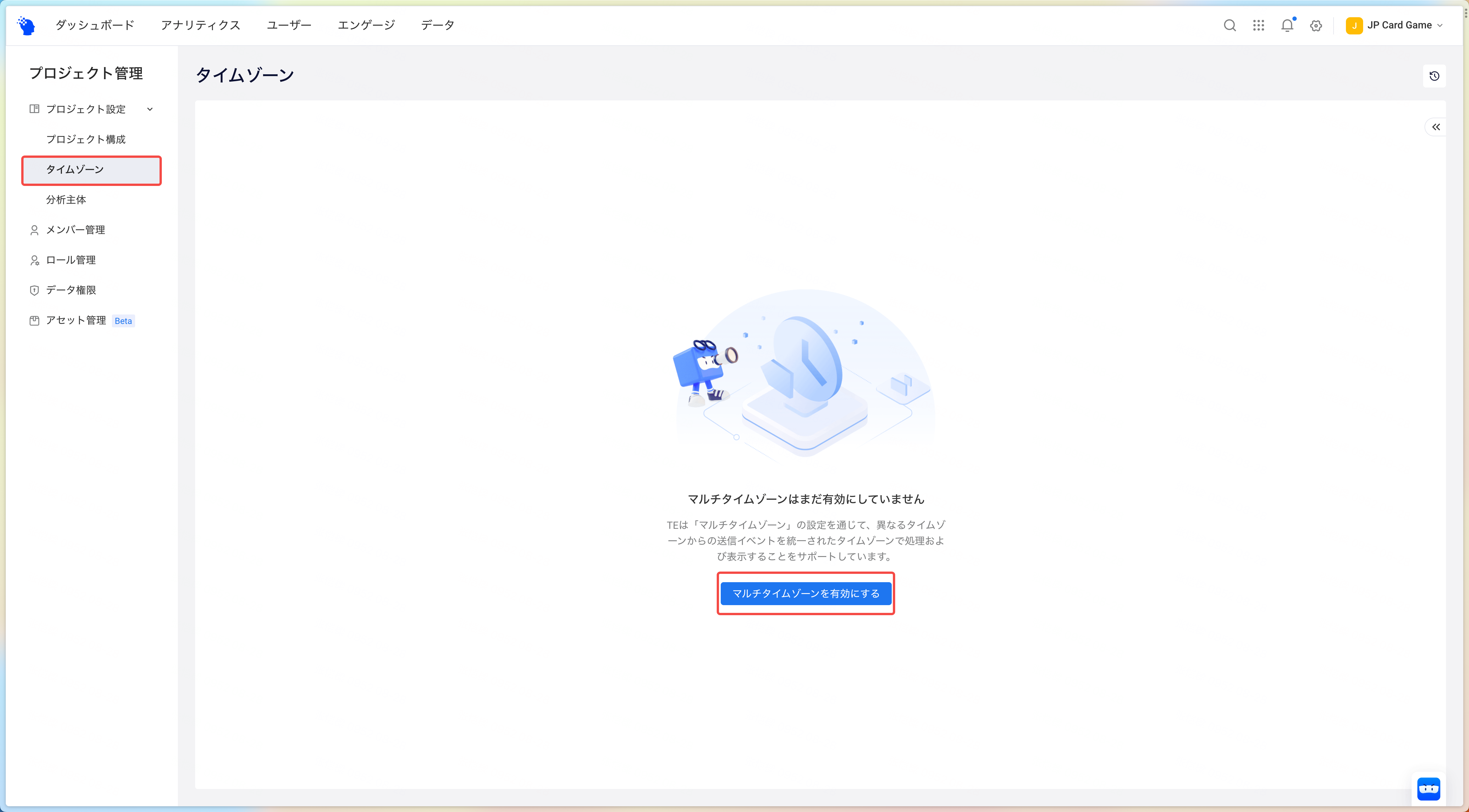Click the メンバー管理 person icon
This screenshot has width=1469, height=812.
point(34,230)
